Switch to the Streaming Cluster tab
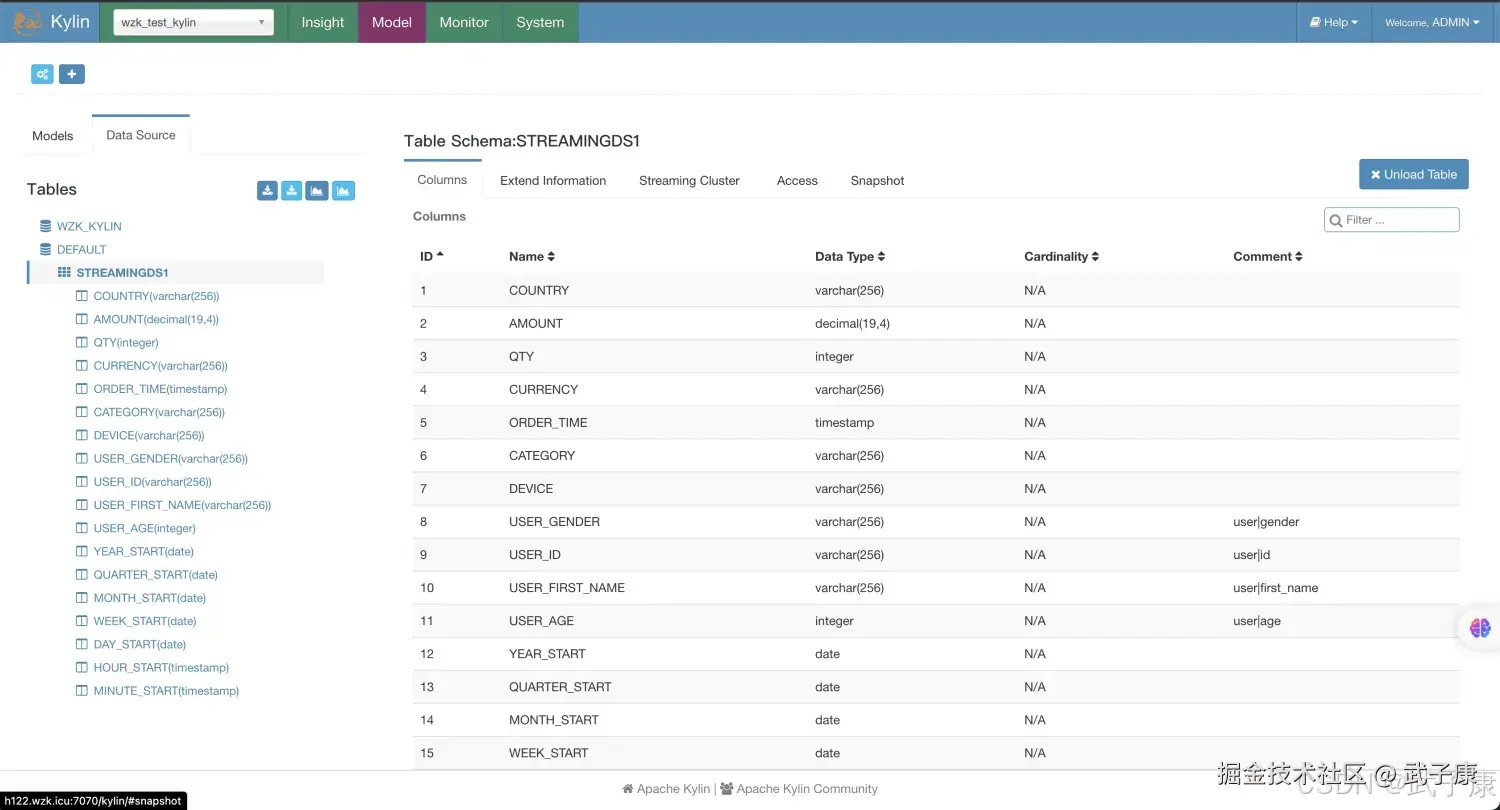The image size is (1500, 810). click(x=689, y=181)
